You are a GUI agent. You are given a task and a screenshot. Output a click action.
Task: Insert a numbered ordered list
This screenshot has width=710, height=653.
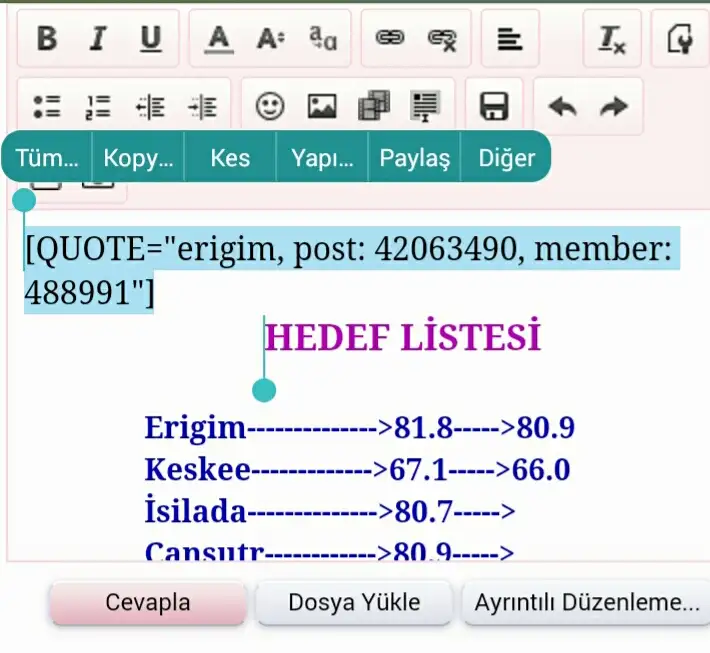pyautogui.click(x=98, y=106)
